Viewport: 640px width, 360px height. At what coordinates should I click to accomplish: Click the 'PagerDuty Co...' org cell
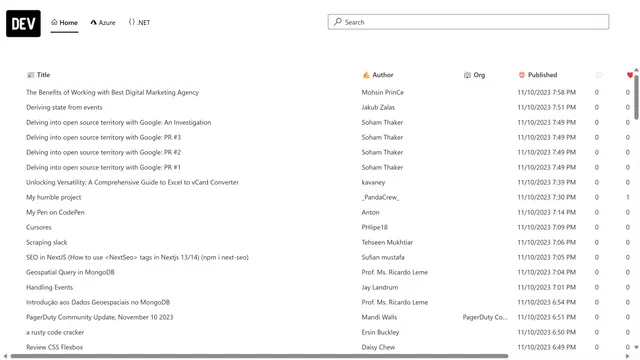pos(485,317)
